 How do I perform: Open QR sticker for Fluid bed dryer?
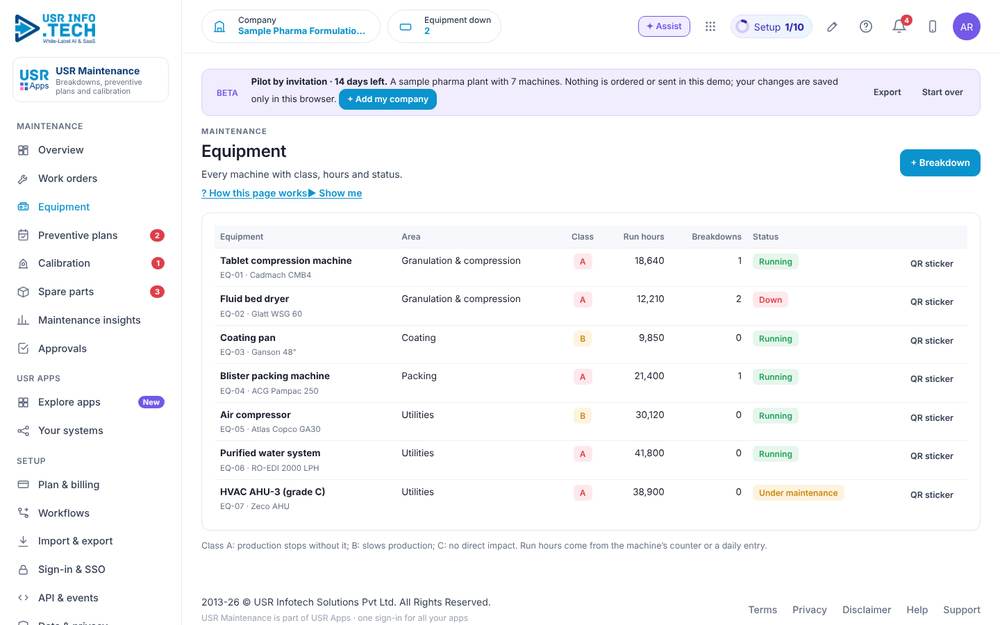tap(931, 302)
